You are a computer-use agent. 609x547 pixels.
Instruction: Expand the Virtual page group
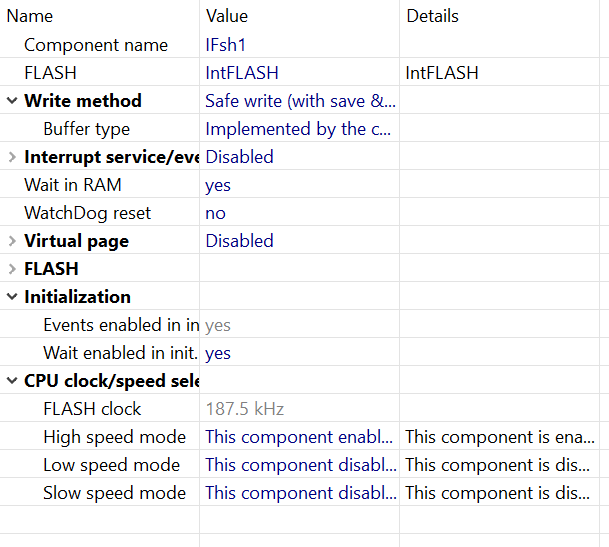coord(12,241)
